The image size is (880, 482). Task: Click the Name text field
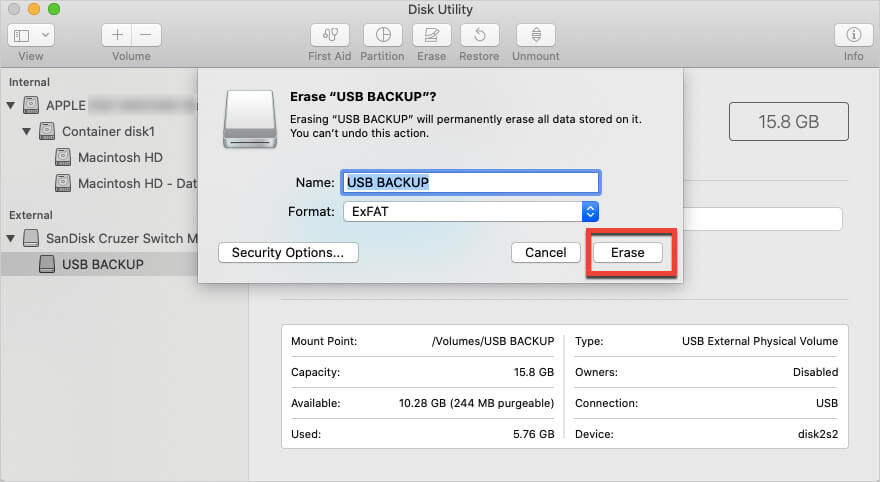470,182
